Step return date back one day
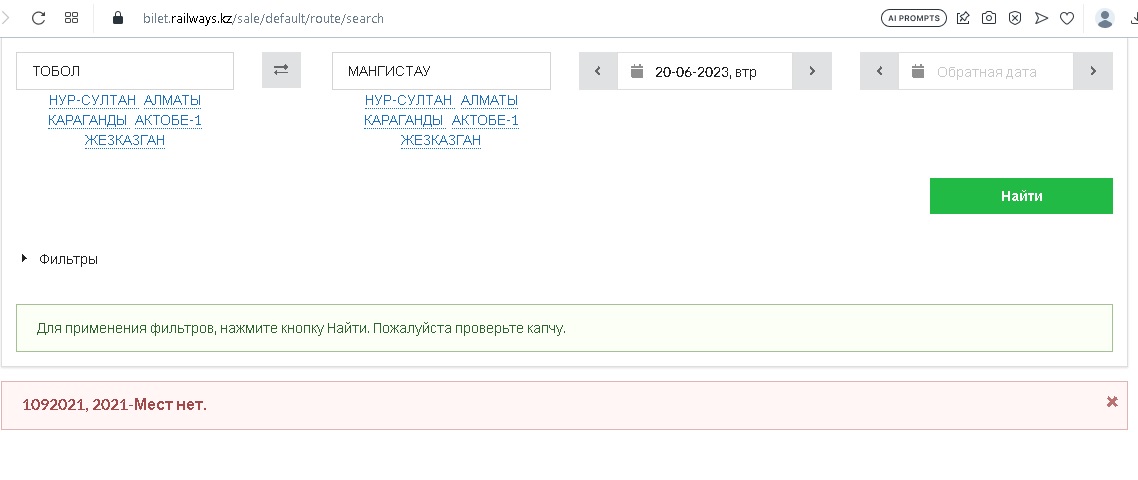1138x480 pixels. click(879, 71)
